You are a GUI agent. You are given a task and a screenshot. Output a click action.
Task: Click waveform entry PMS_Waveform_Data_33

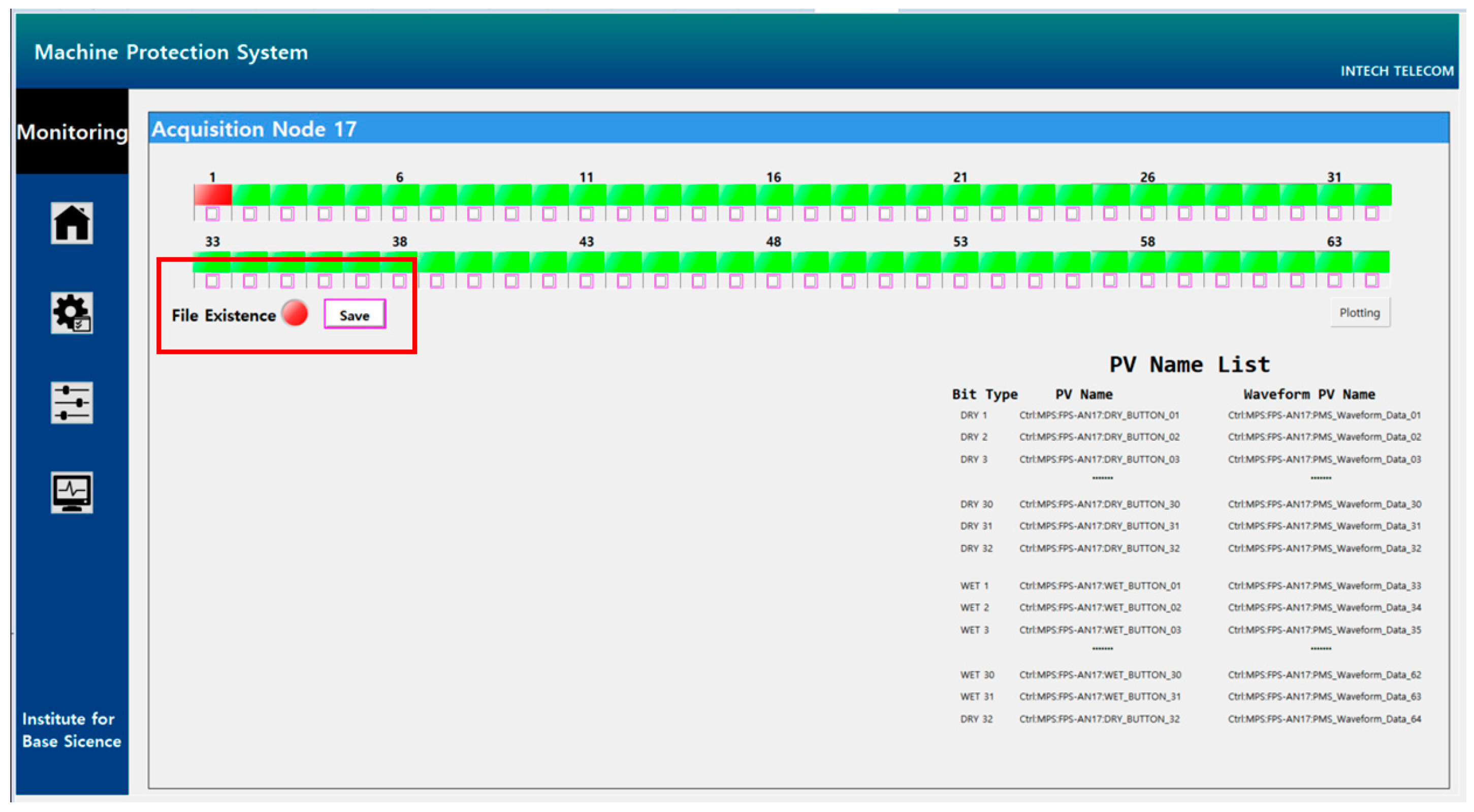[1324, 586]
